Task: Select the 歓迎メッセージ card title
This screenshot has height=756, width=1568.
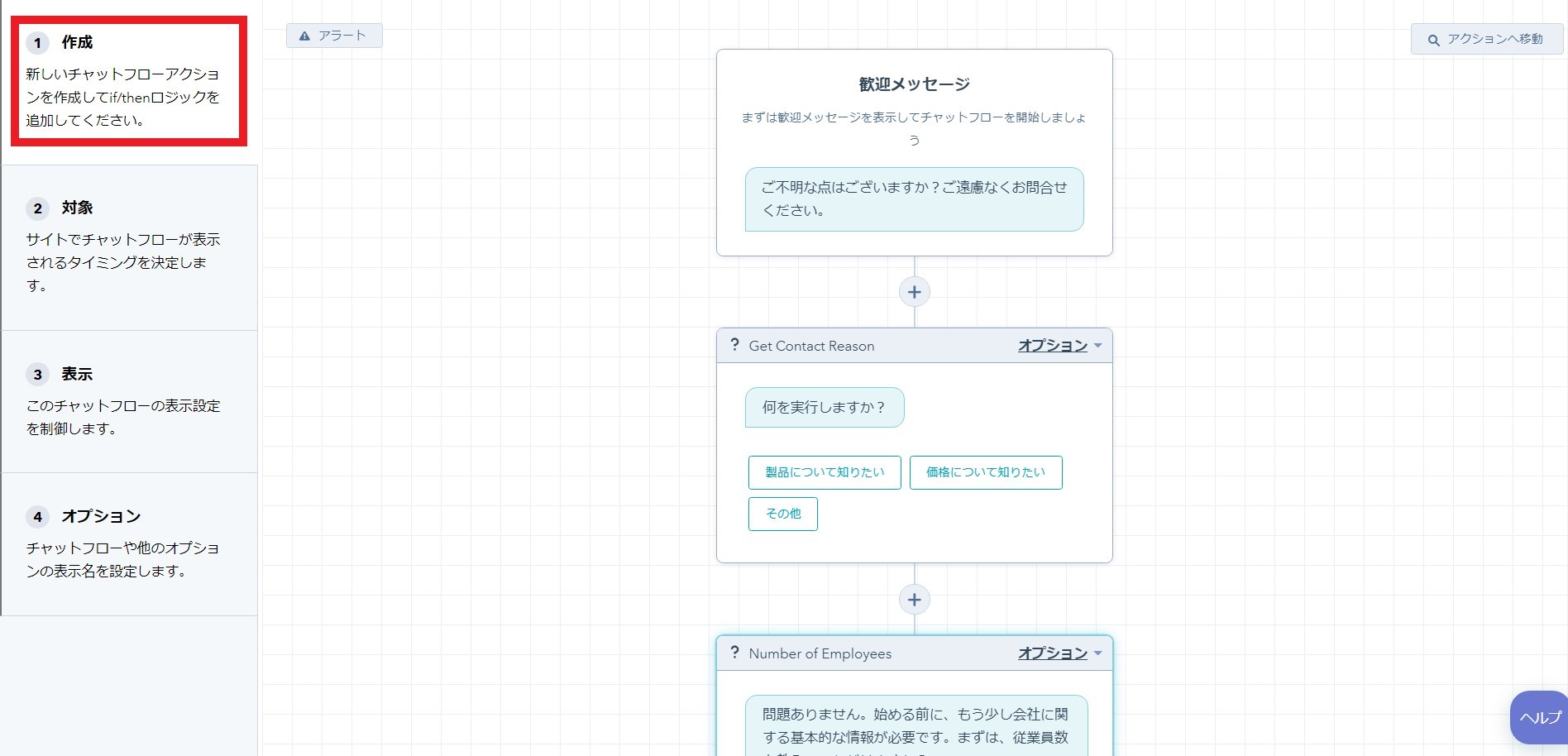Action: (914, 84)
